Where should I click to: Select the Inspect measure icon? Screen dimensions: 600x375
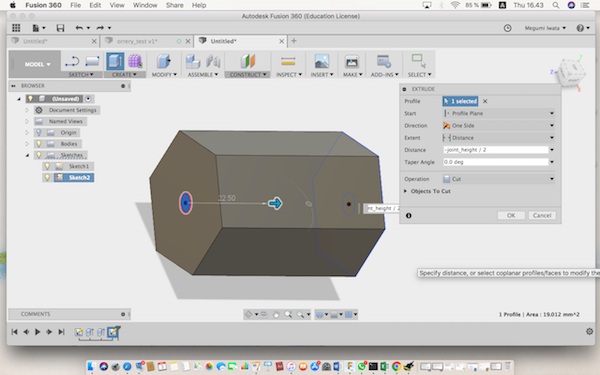[x=288, y=61]
